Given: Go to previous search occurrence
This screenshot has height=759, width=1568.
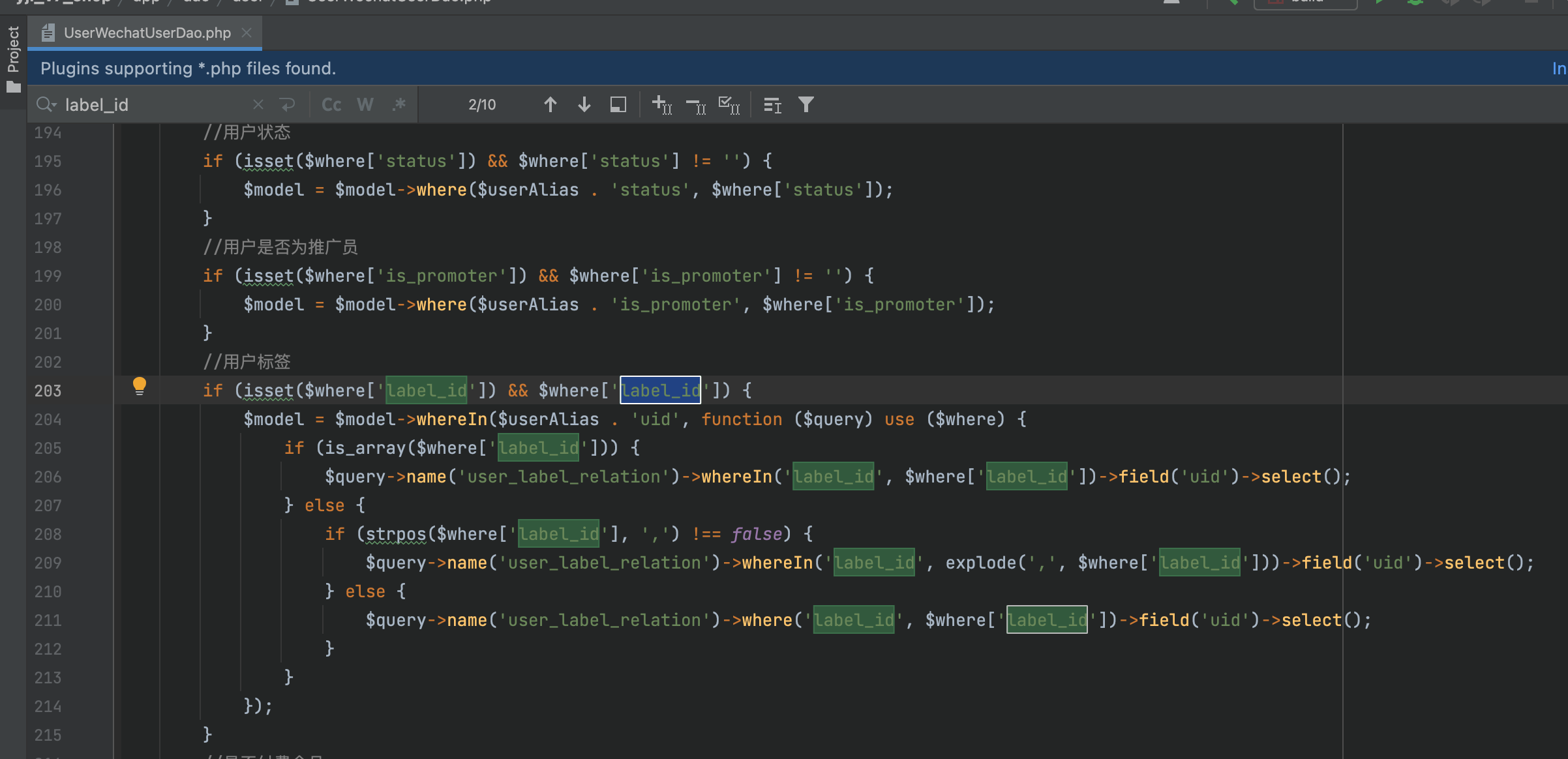Looking at the screenshot, I should click(x=550, y=104).
